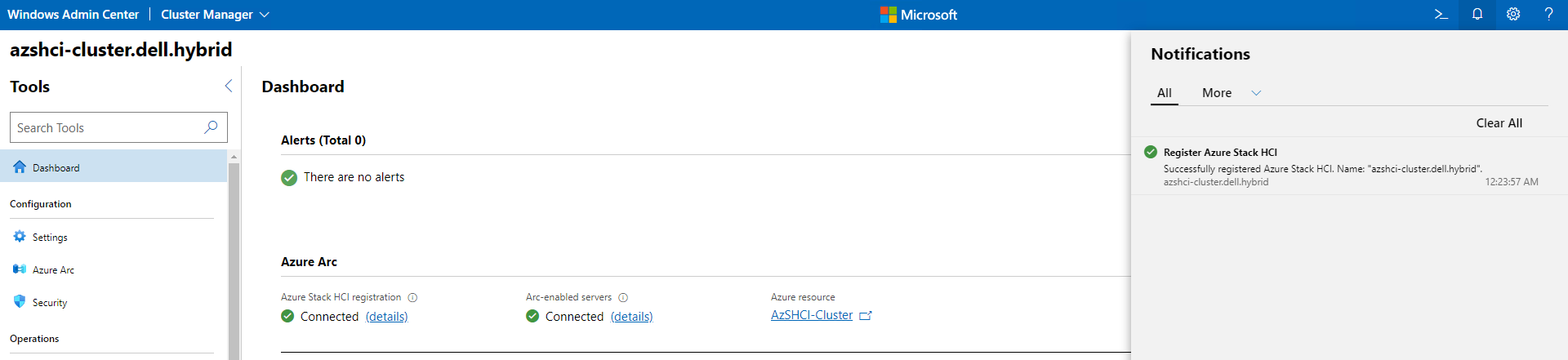Screen dimensions: 1568x360
Task: Open details link for Azure Stack HCI registration
Action: click(386, 317)
